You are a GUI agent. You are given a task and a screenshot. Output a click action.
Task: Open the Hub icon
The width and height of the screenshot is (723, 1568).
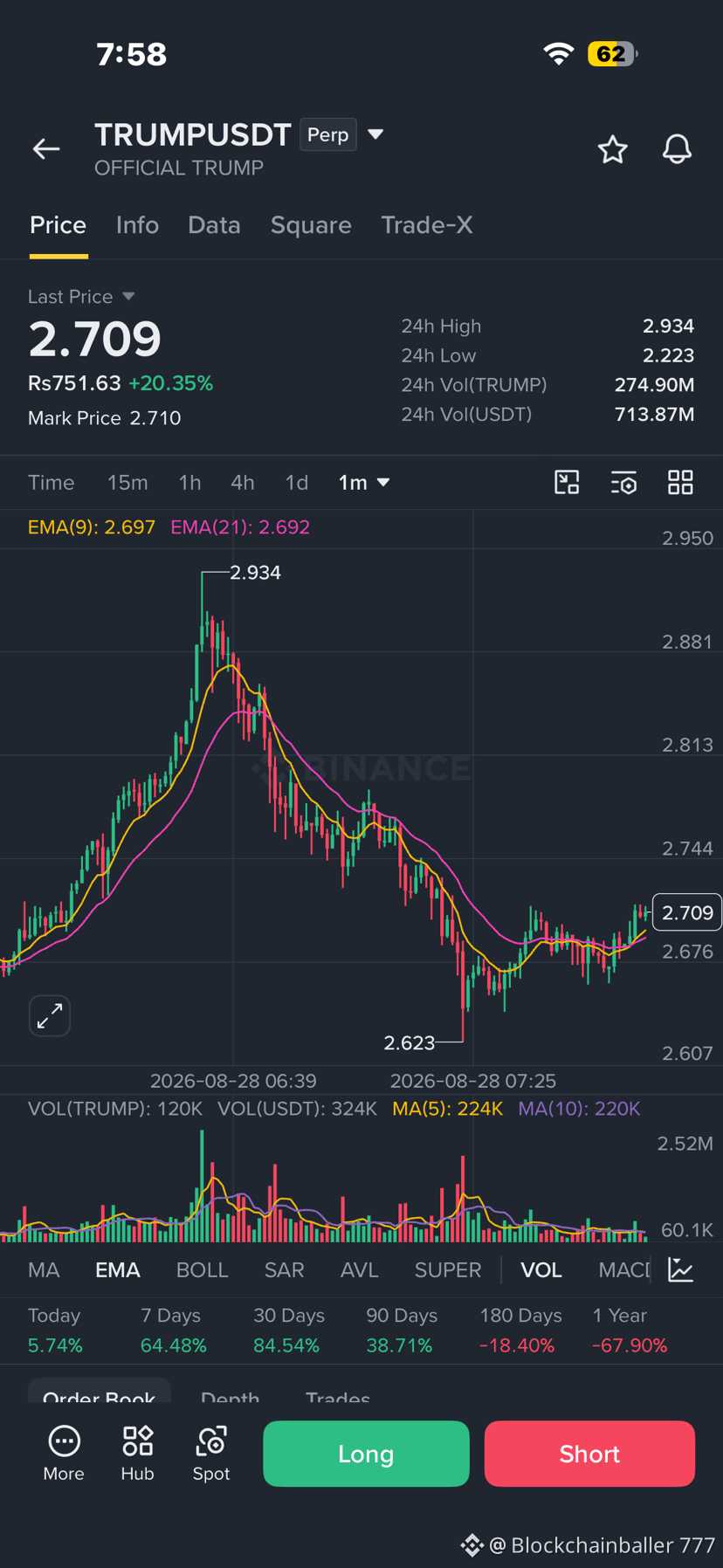pos(137,1441)
